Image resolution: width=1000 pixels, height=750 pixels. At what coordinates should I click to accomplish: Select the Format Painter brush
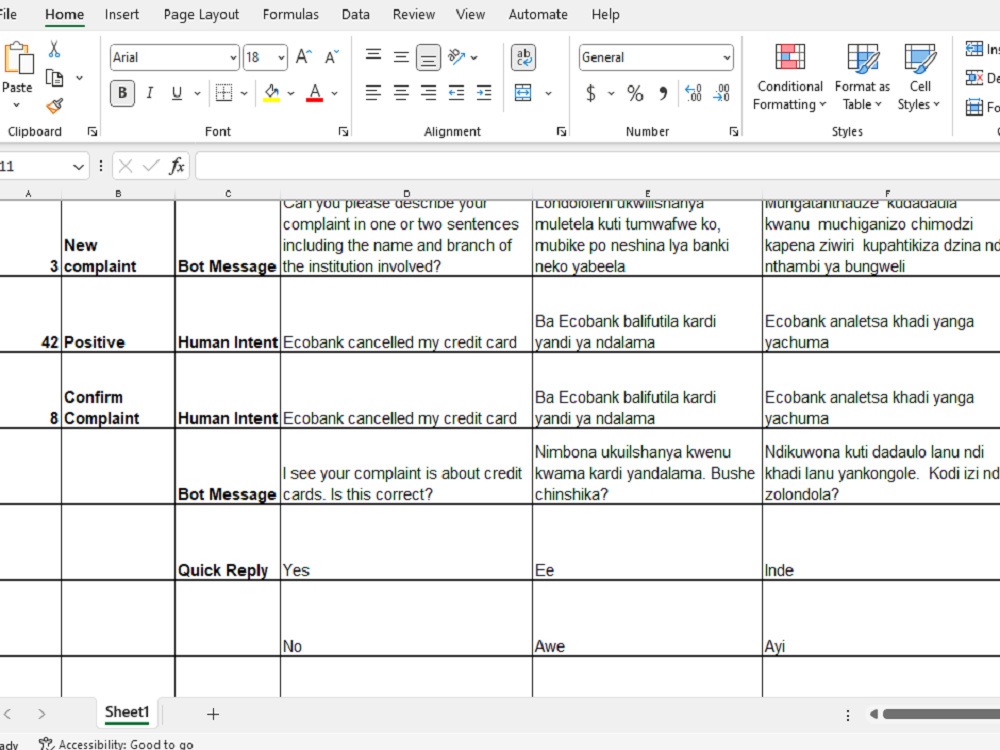point(55,105)
